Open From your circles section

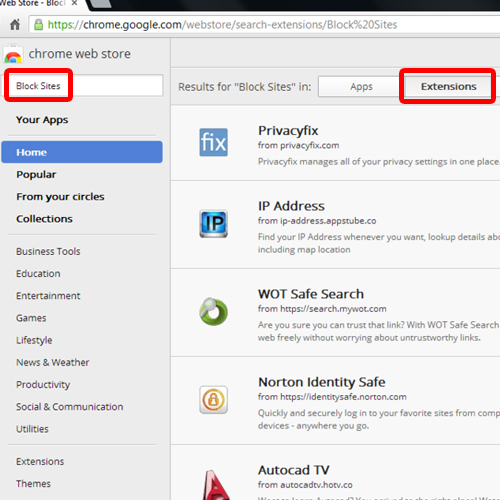[60, 197]
